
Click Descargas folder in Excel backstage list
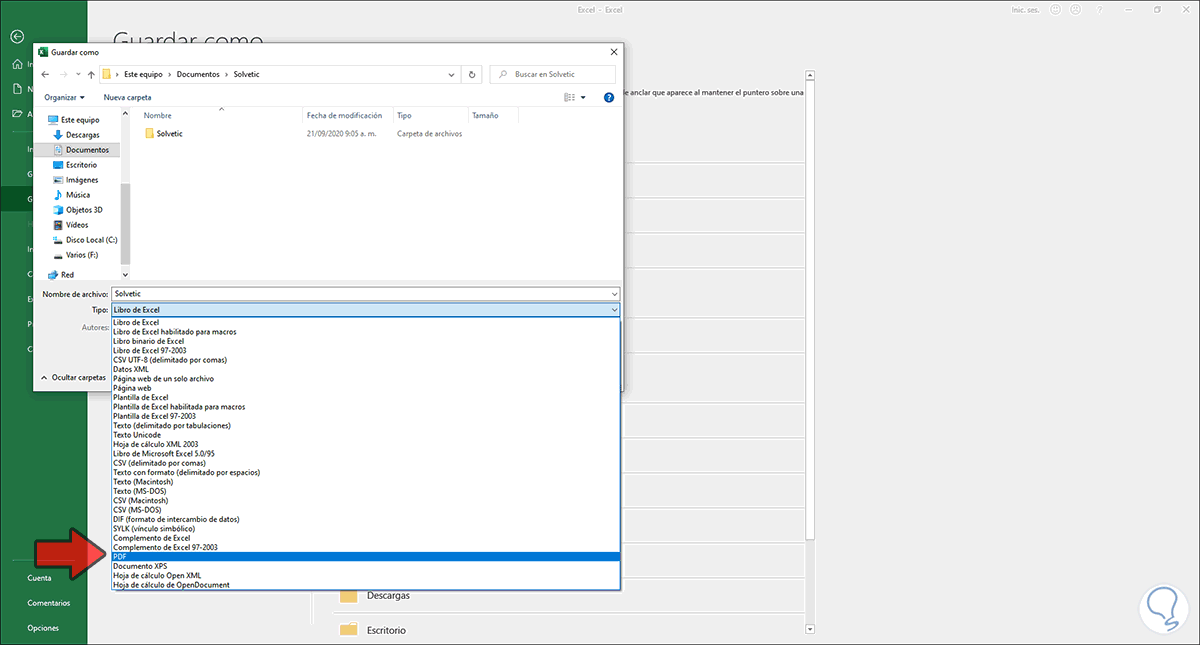[386, 595]
